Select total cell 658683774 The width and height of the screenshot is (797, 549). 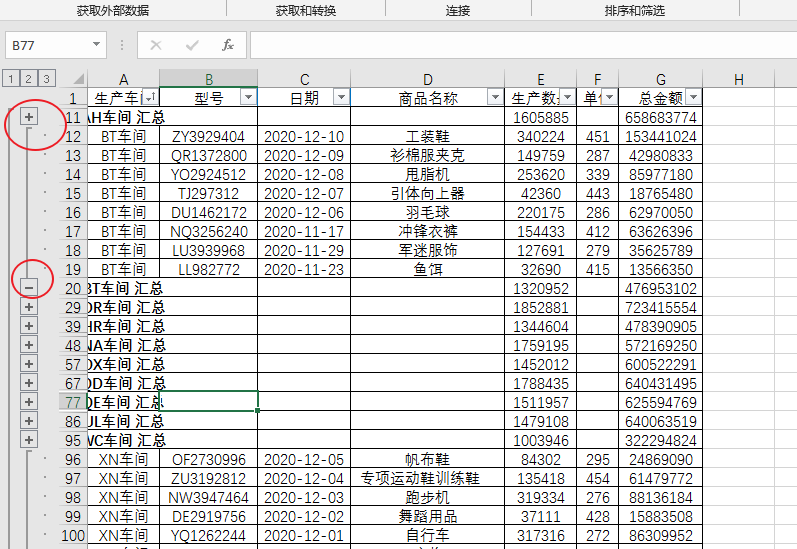[660, 117]
